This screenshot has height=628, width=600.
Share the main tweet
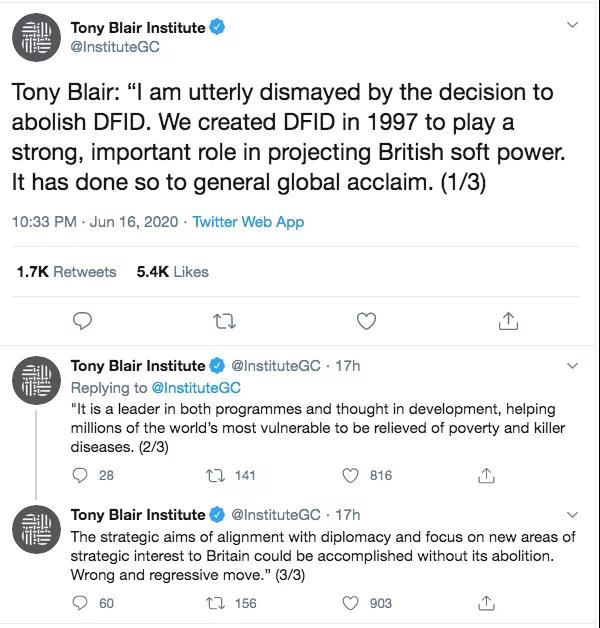(508, 321)
